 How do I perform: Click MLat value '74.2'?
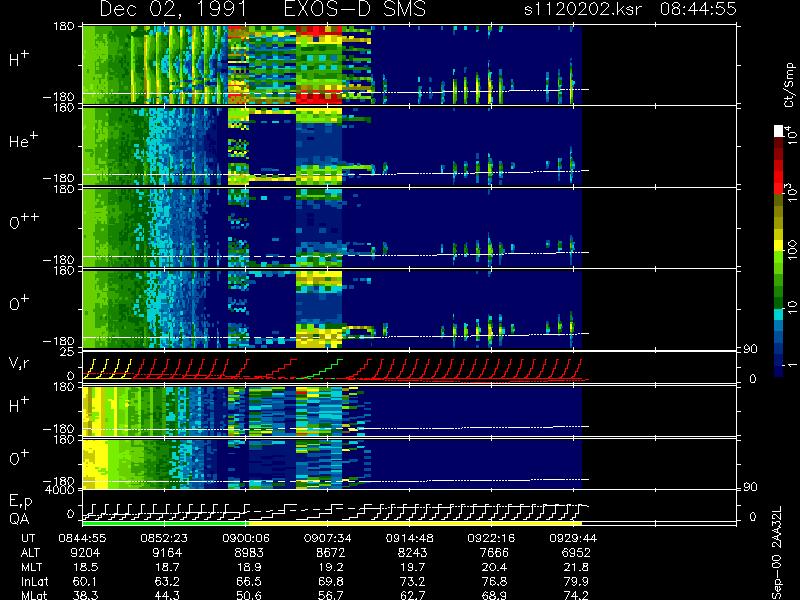[576, 595]
